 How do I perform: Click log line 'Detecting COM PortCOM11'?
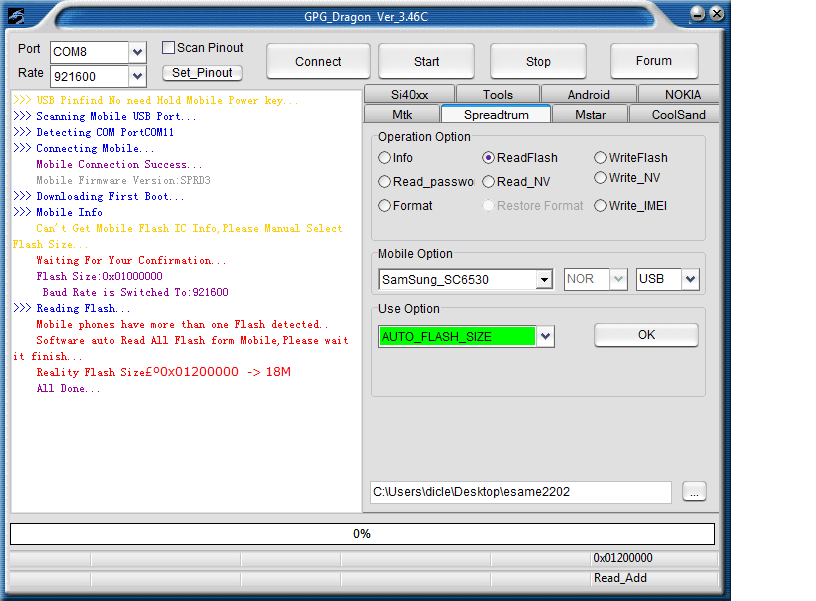[x=94, y=132]
